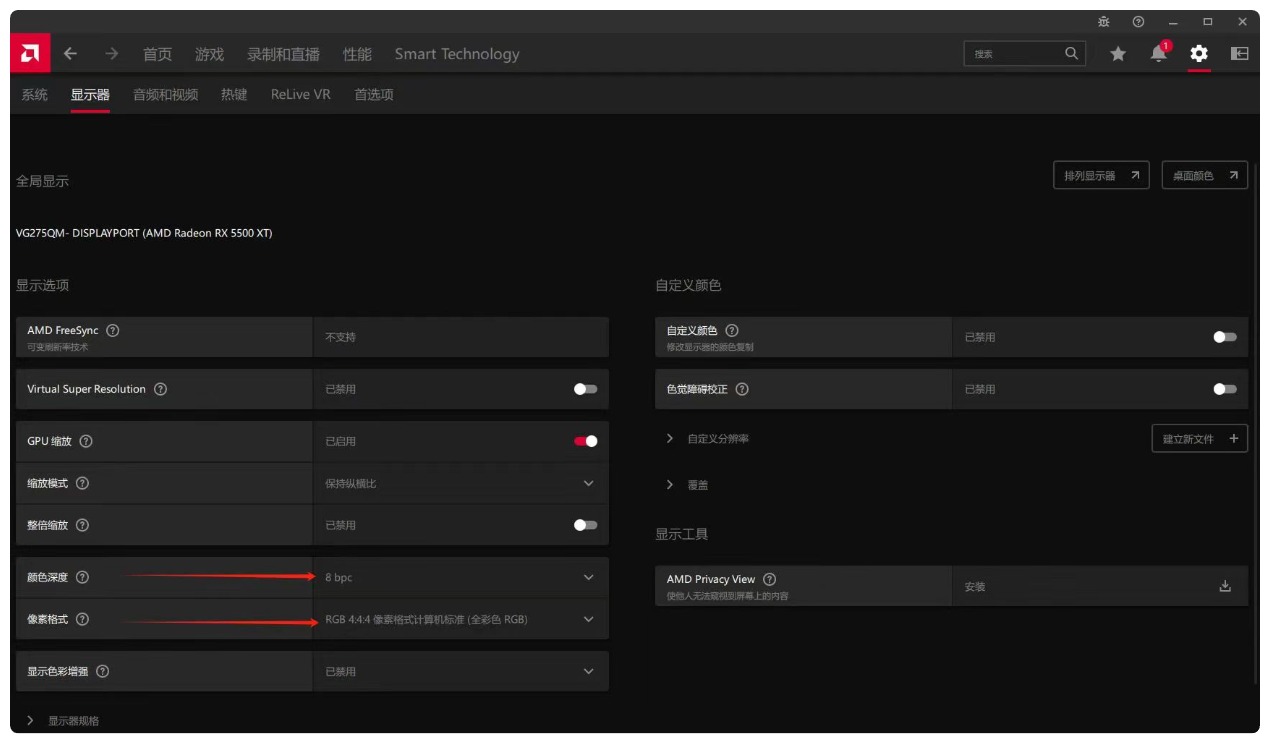Open the bug report icon in title bar
This screenshot has width=1274, height=744.
1104,22
